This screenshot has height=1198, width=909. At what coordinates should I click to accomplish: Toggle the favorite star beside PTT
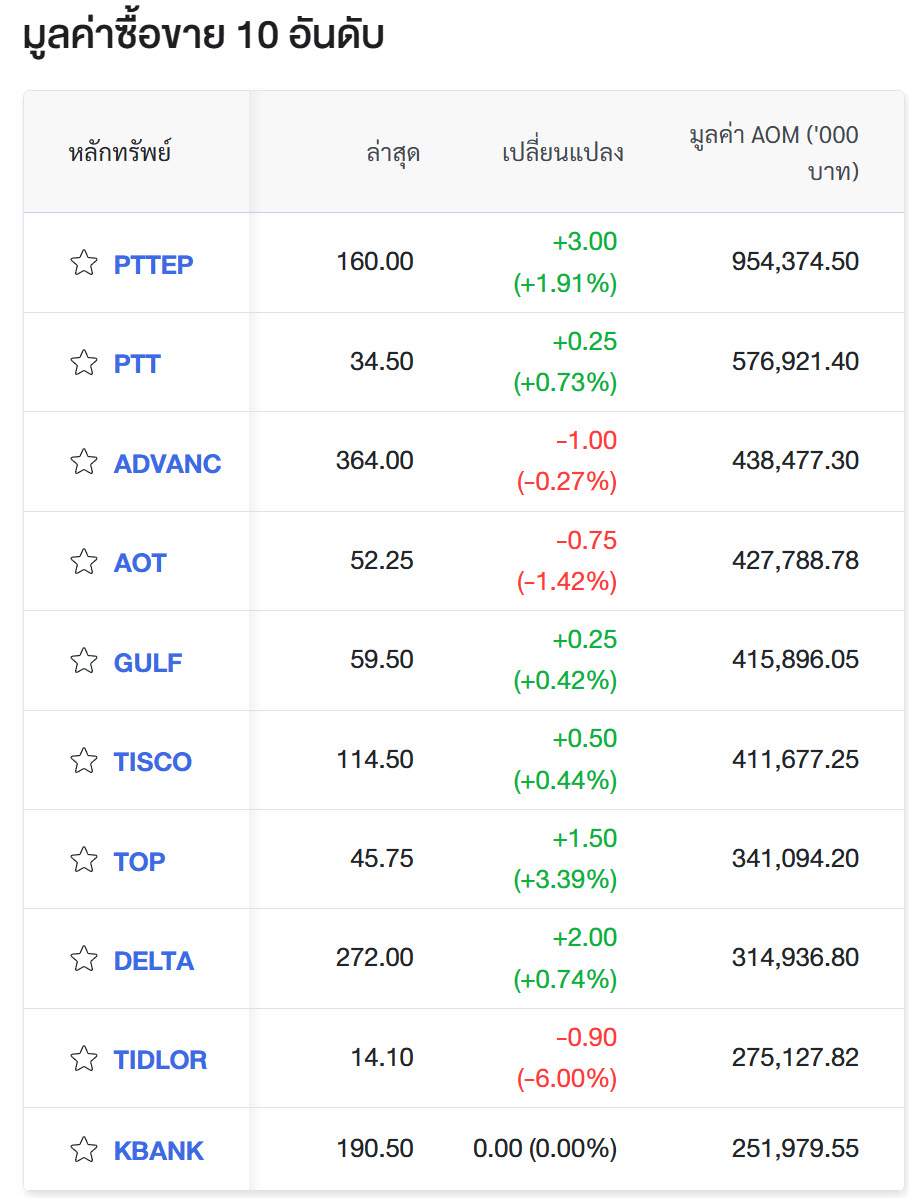click(x=84, y=362)
